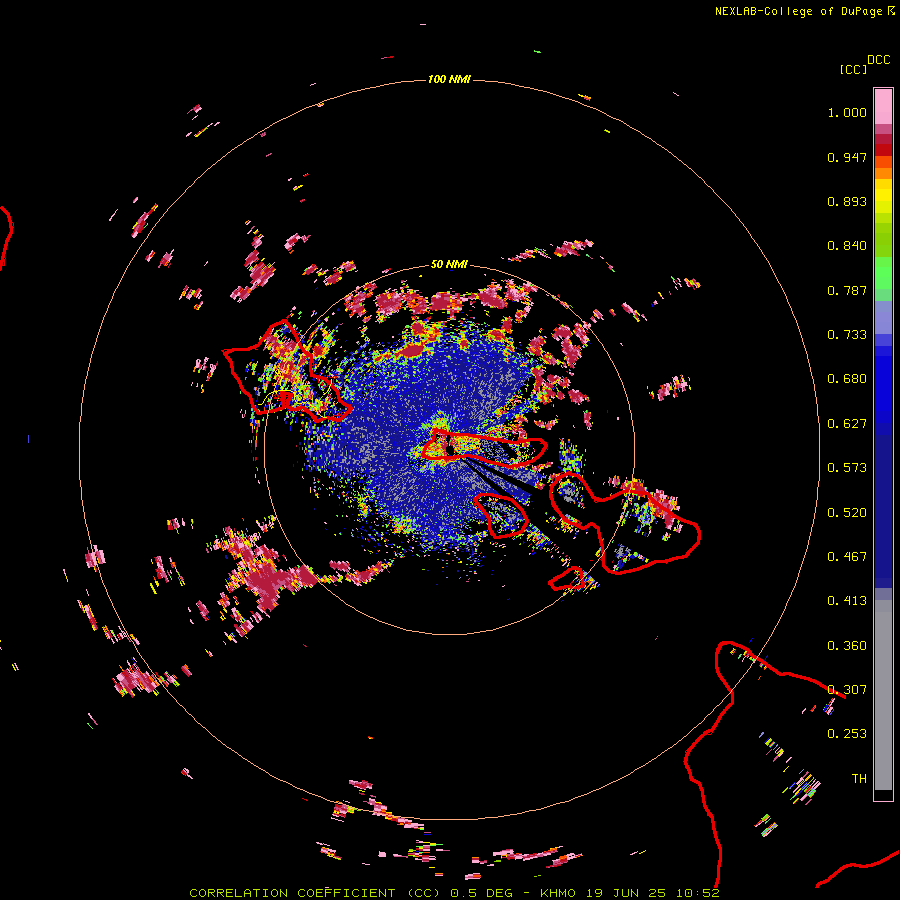Click the 50 NMI range ring label

tap(449, 264)
